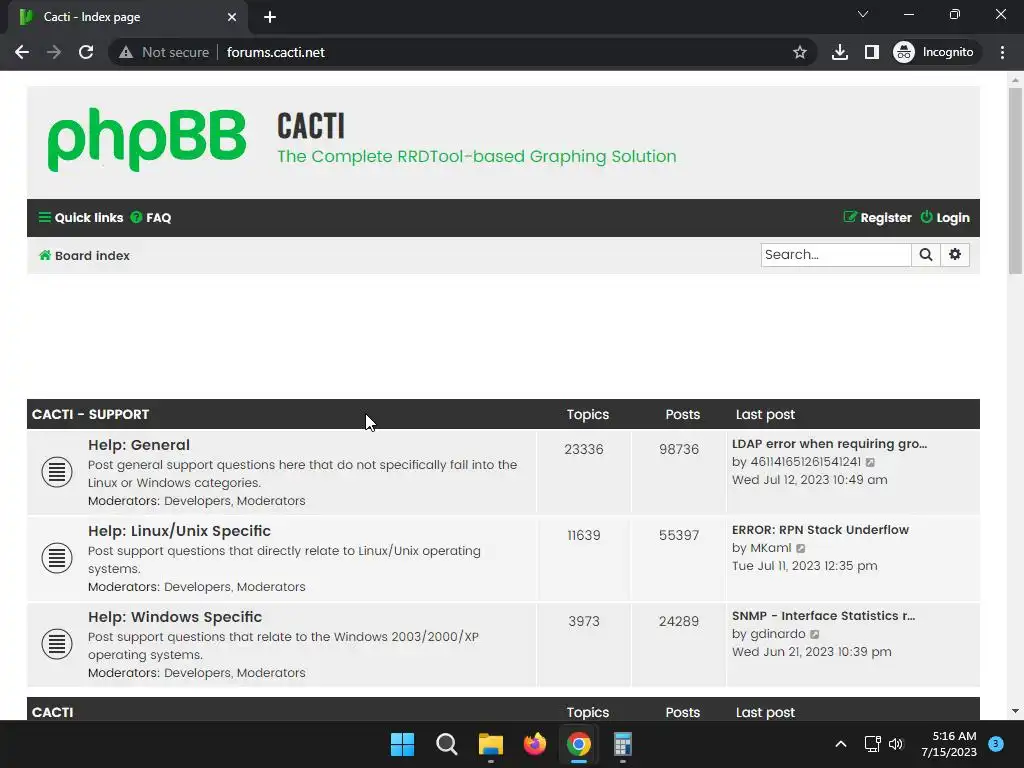Image resolution: width=1024 pixels, height=768 pixels.
Task: Open File Explorer from taskbar
Action: click(x=490, y=744)
